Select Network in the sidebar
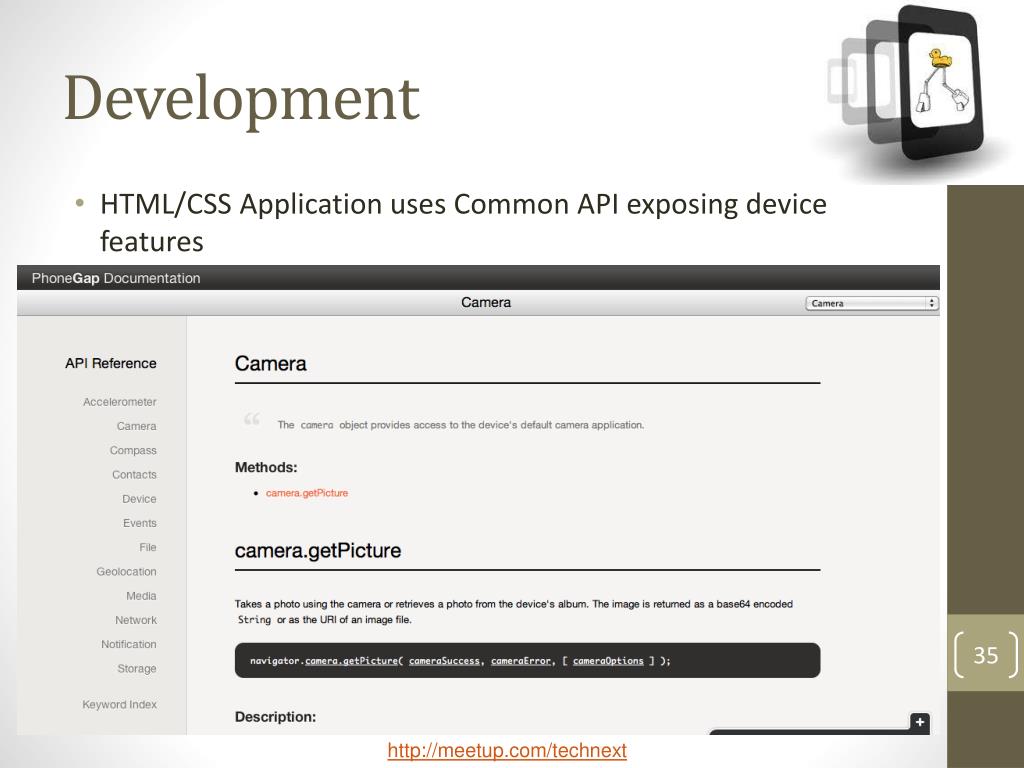Screen dimensions: 1024x768 point(136,620)
